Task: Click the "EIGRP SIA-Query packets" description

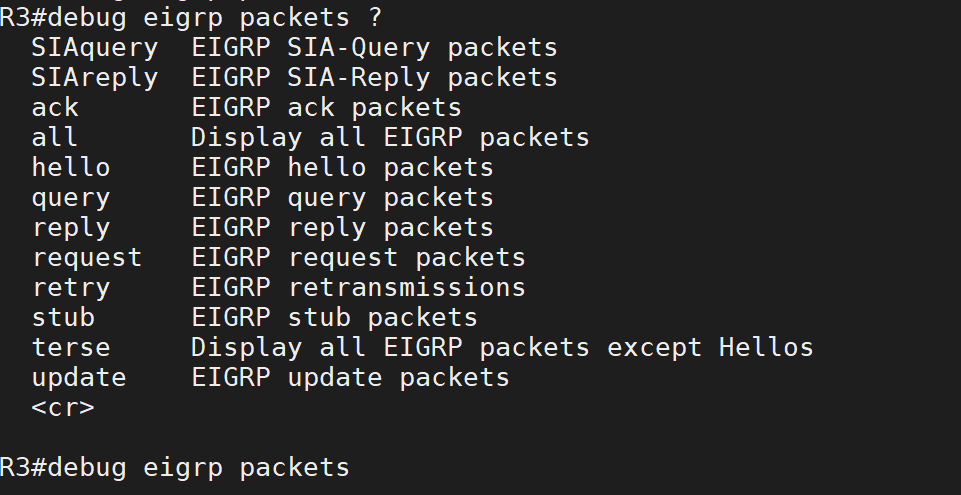Action: pos(374,47)
